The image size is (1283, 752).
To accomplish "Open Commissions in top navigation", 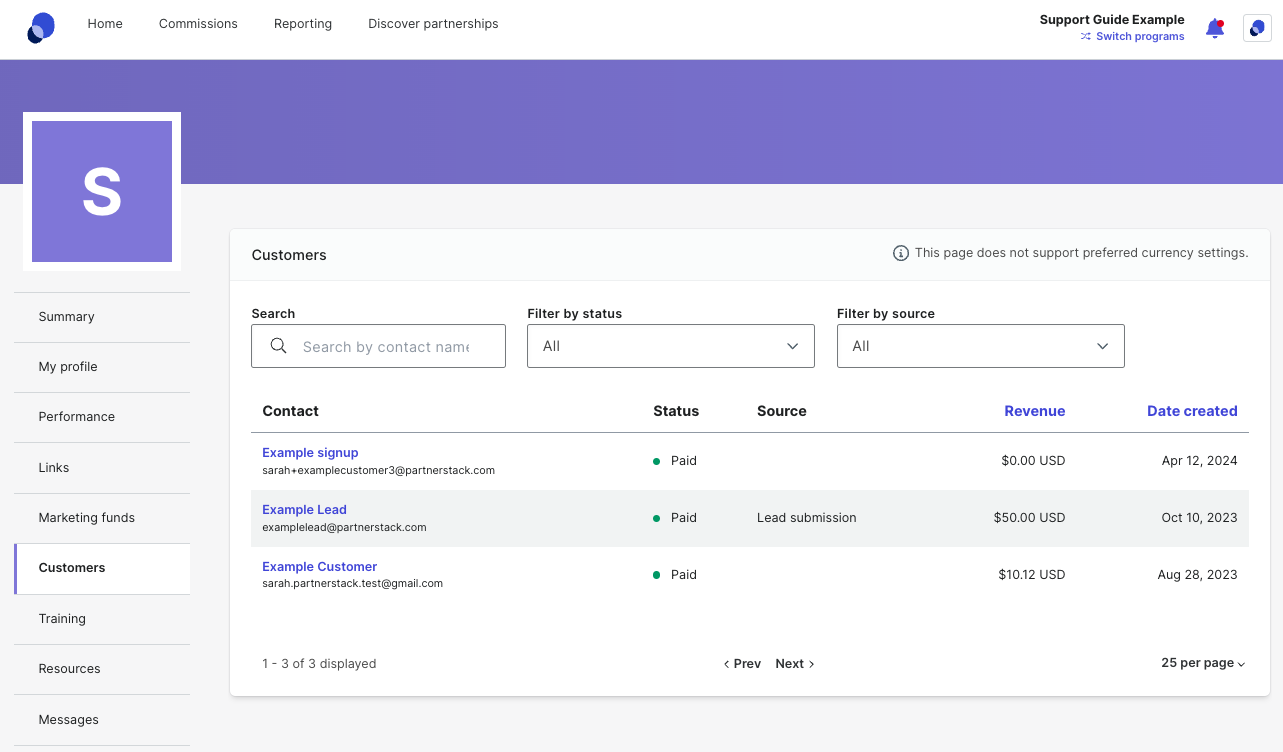I will tap(198, 24).
